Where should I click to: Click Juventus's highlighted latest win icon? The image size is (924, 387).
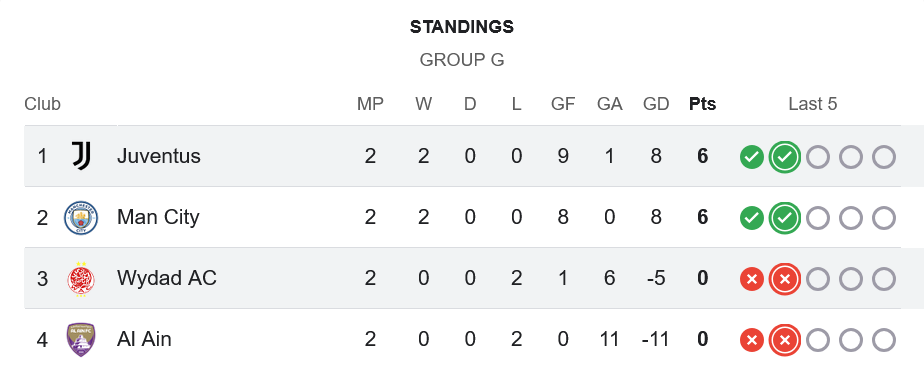(785, 157)
